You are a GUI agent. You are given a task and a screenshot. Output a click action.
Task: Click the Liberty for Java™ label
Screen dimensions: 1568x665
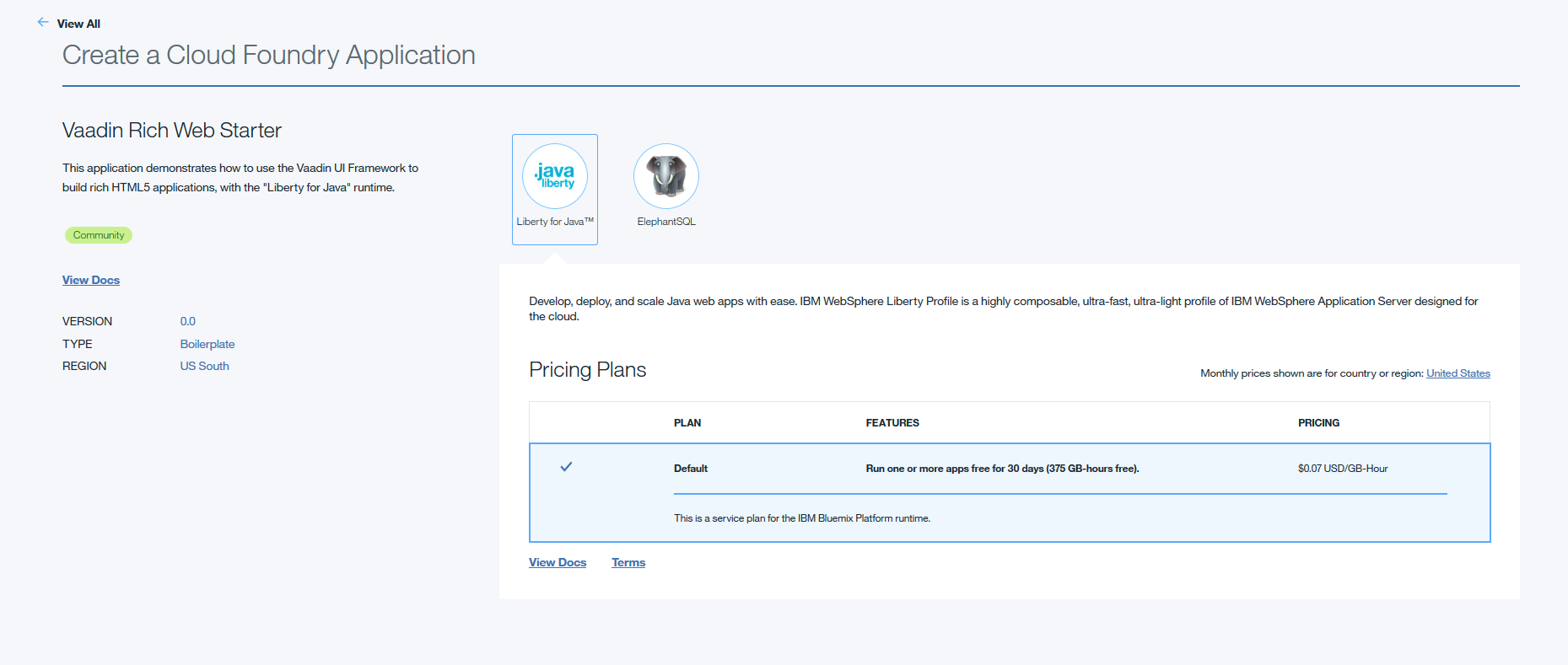point(555,222)
